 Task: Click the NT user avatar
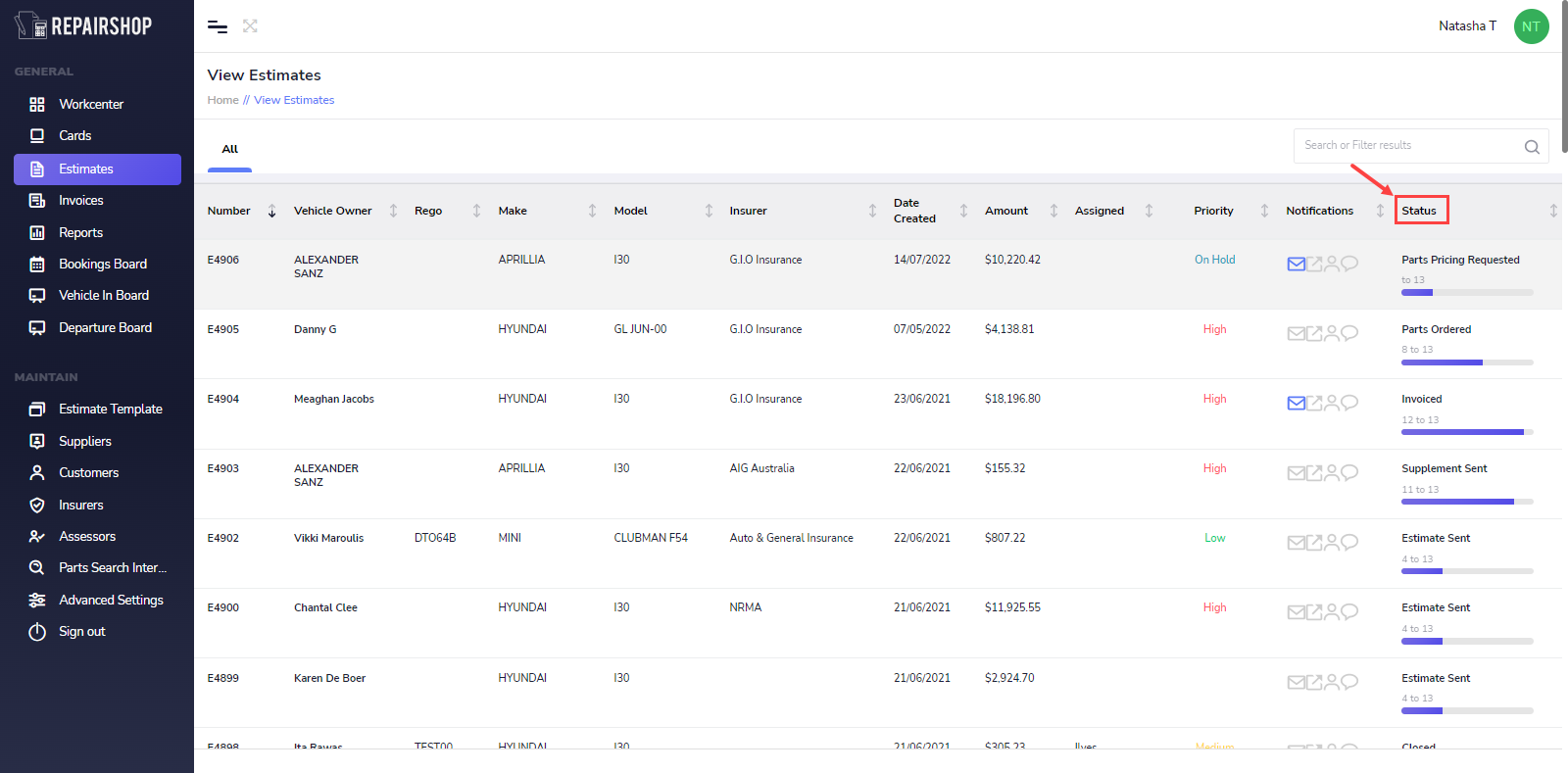coord(1531,26)
